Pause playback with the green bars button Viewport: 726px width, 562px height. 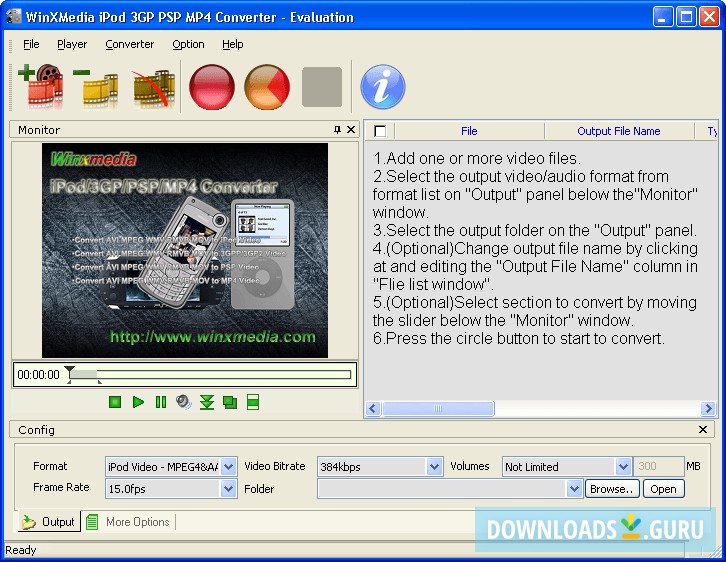click(161, 402)
